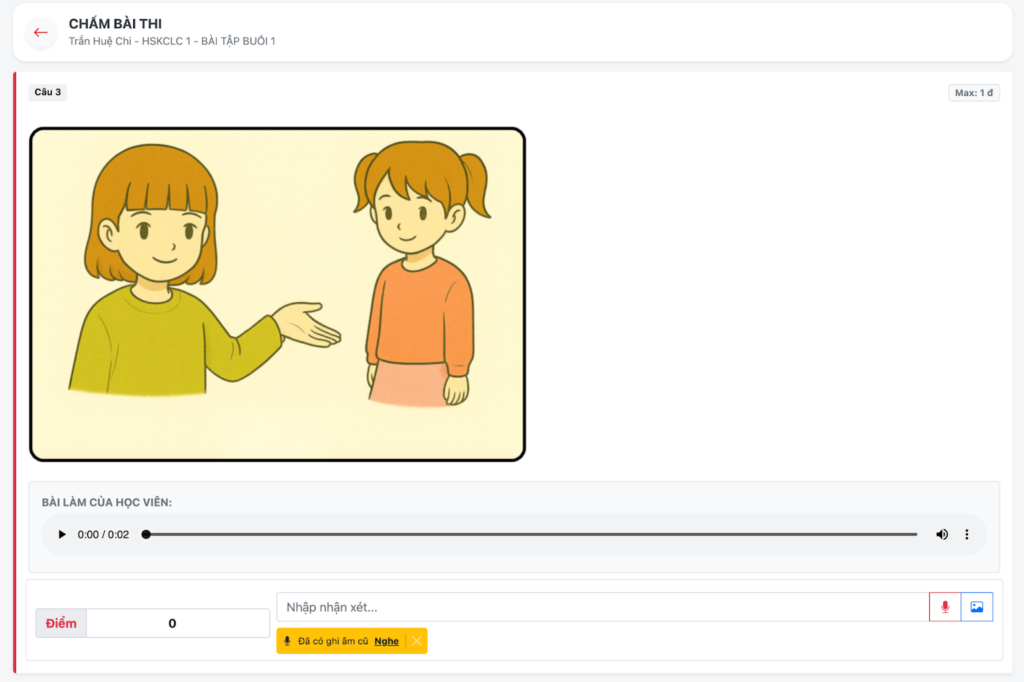Click the audio progress bar track

[x=531, y=535]
